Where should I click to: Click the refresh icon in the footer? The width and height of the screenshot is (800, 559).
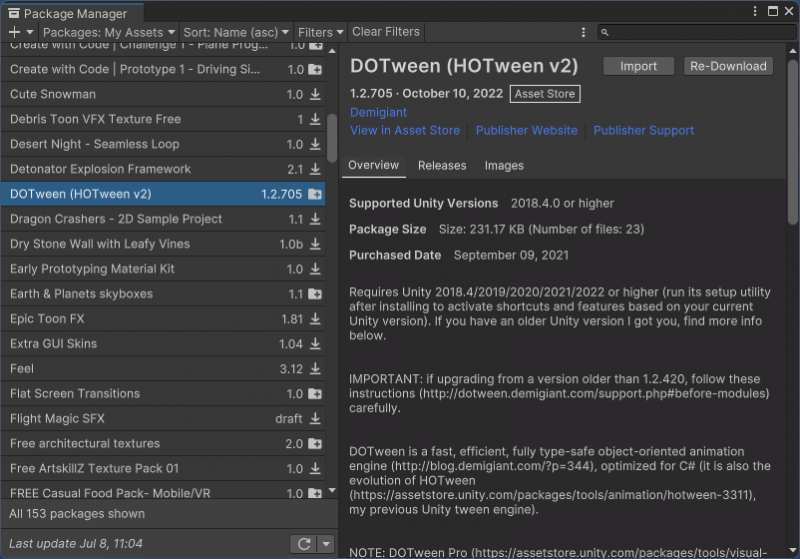click(304, 544)
